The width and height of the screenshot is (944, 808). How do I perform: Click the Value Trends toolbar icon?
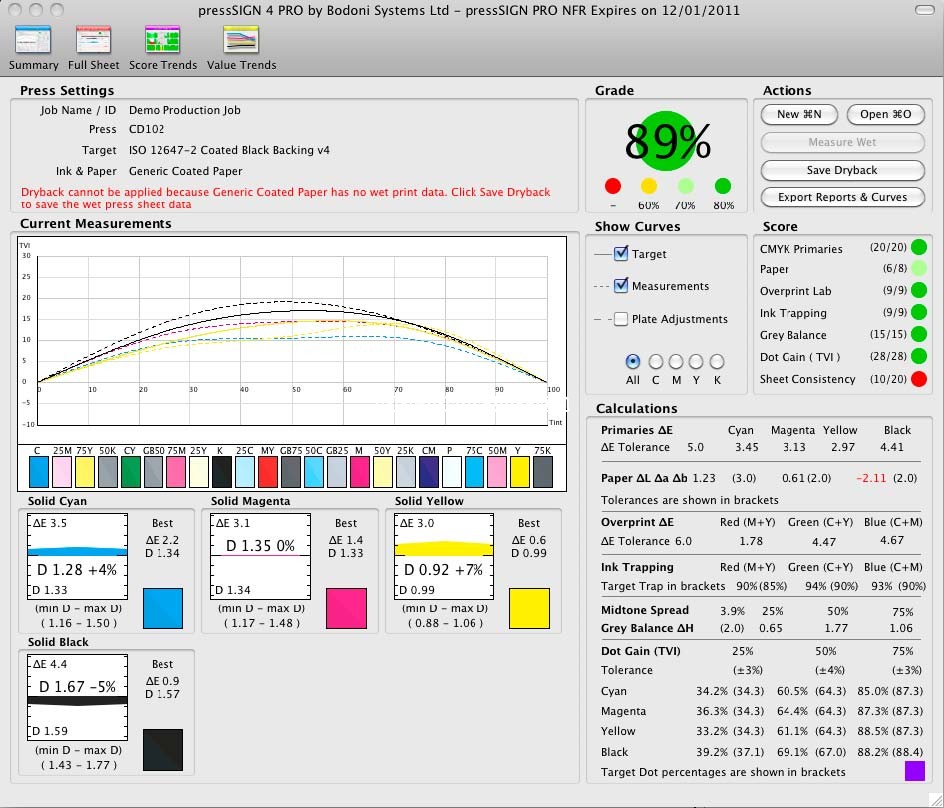click(241, 40)
